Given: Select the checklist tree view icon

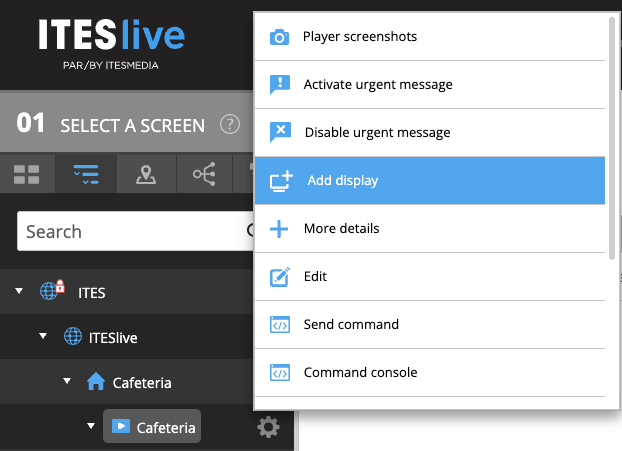Looking at the screenshot, I should pos(86,176).
